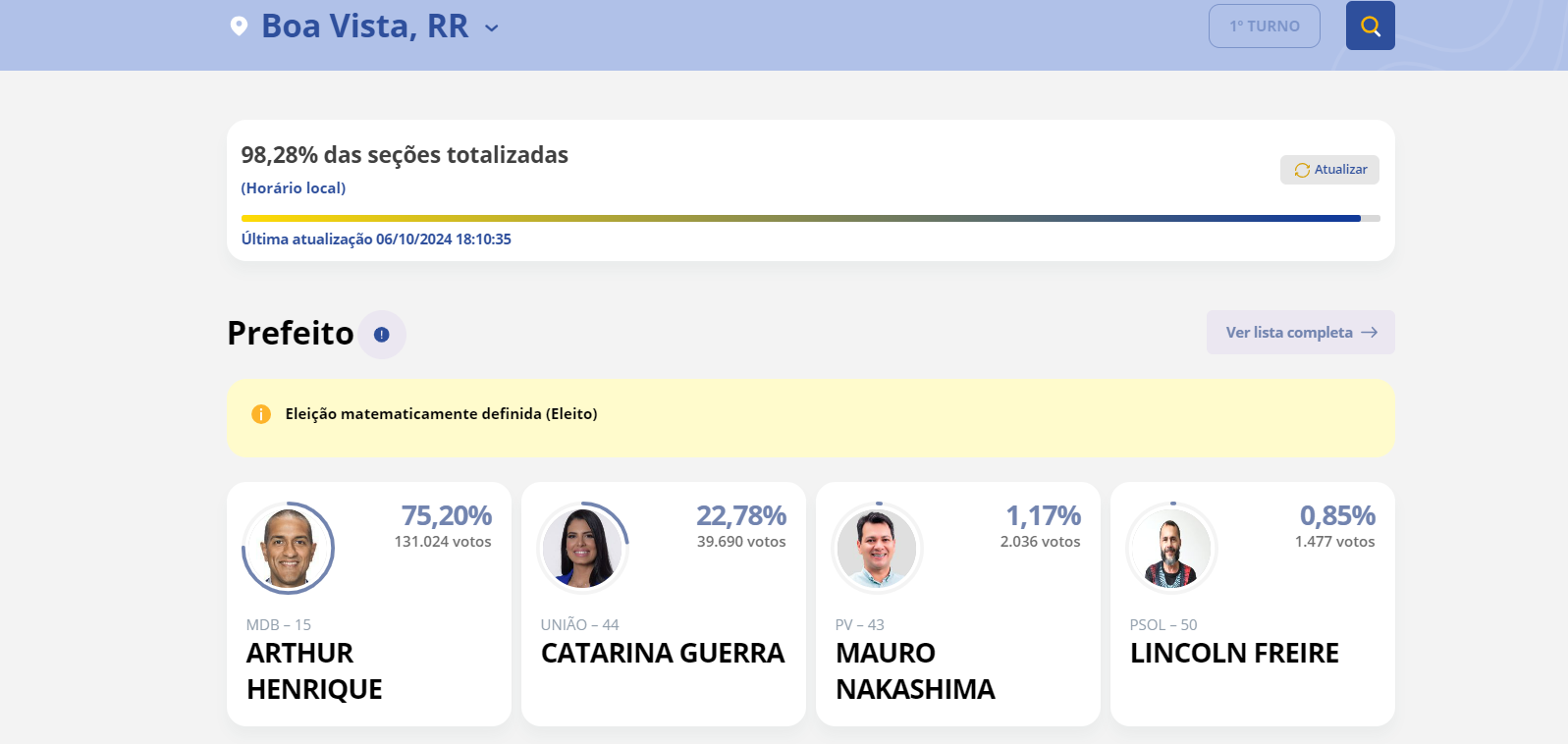
Task: Click the refresh icon in Atualizar button
Action: (1302, 170)
